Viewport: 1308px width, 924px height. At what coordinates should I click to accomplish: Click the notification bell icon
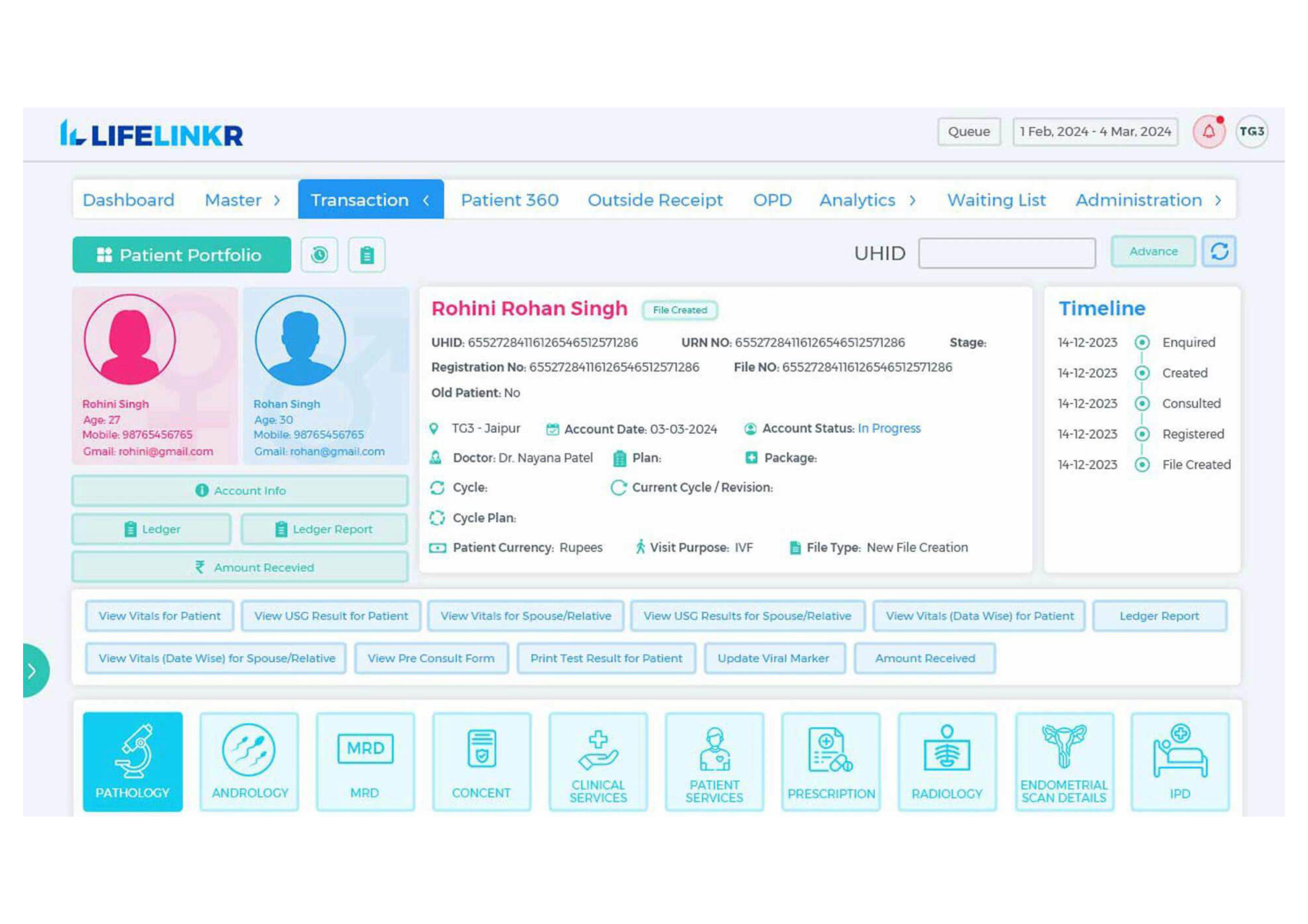(1208, 132)
